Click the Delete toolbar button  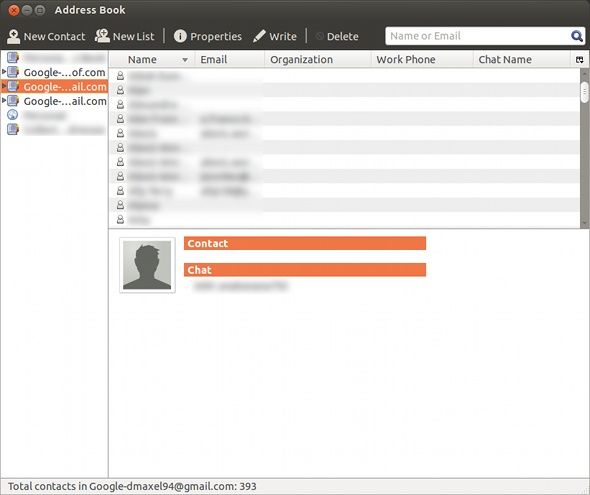click(337, 36)
